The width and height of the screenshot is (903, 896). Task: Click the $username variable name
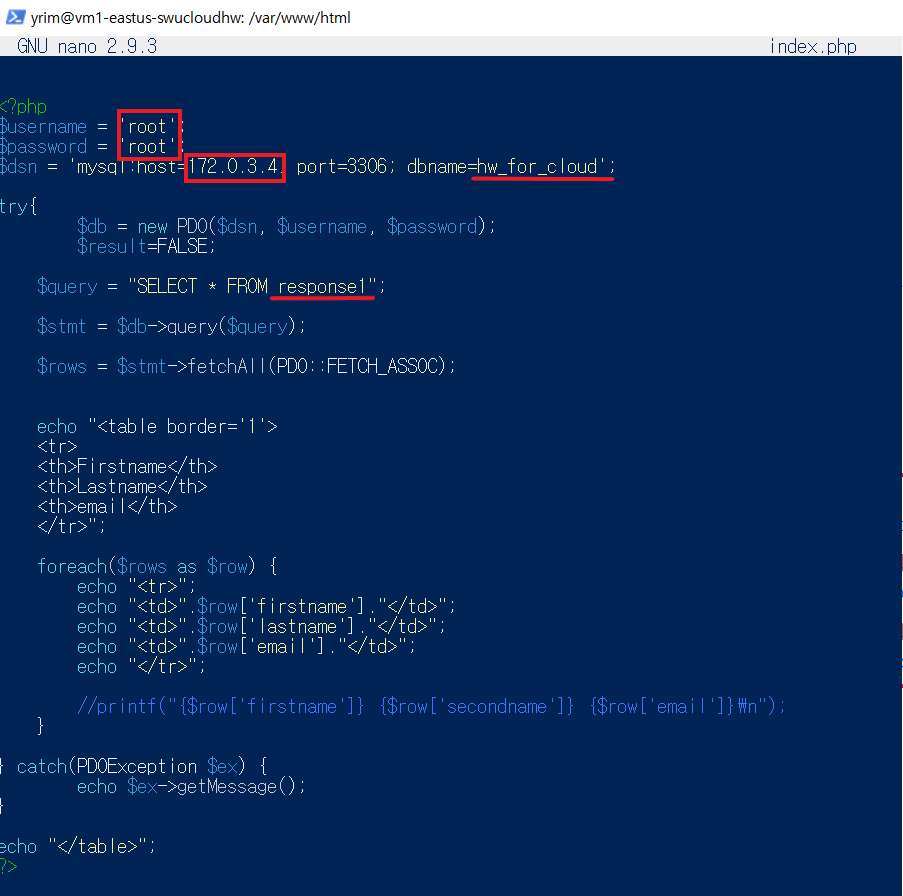[x=44, y=127]
